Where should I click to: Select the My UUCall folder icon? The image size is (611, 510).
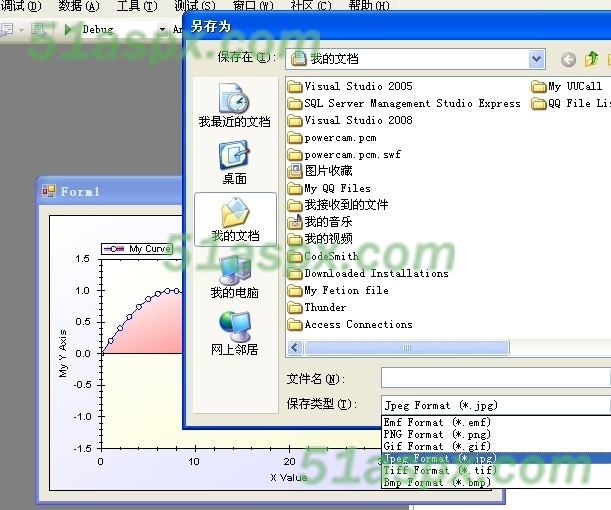pyautogui.click(x=539, y=86)
